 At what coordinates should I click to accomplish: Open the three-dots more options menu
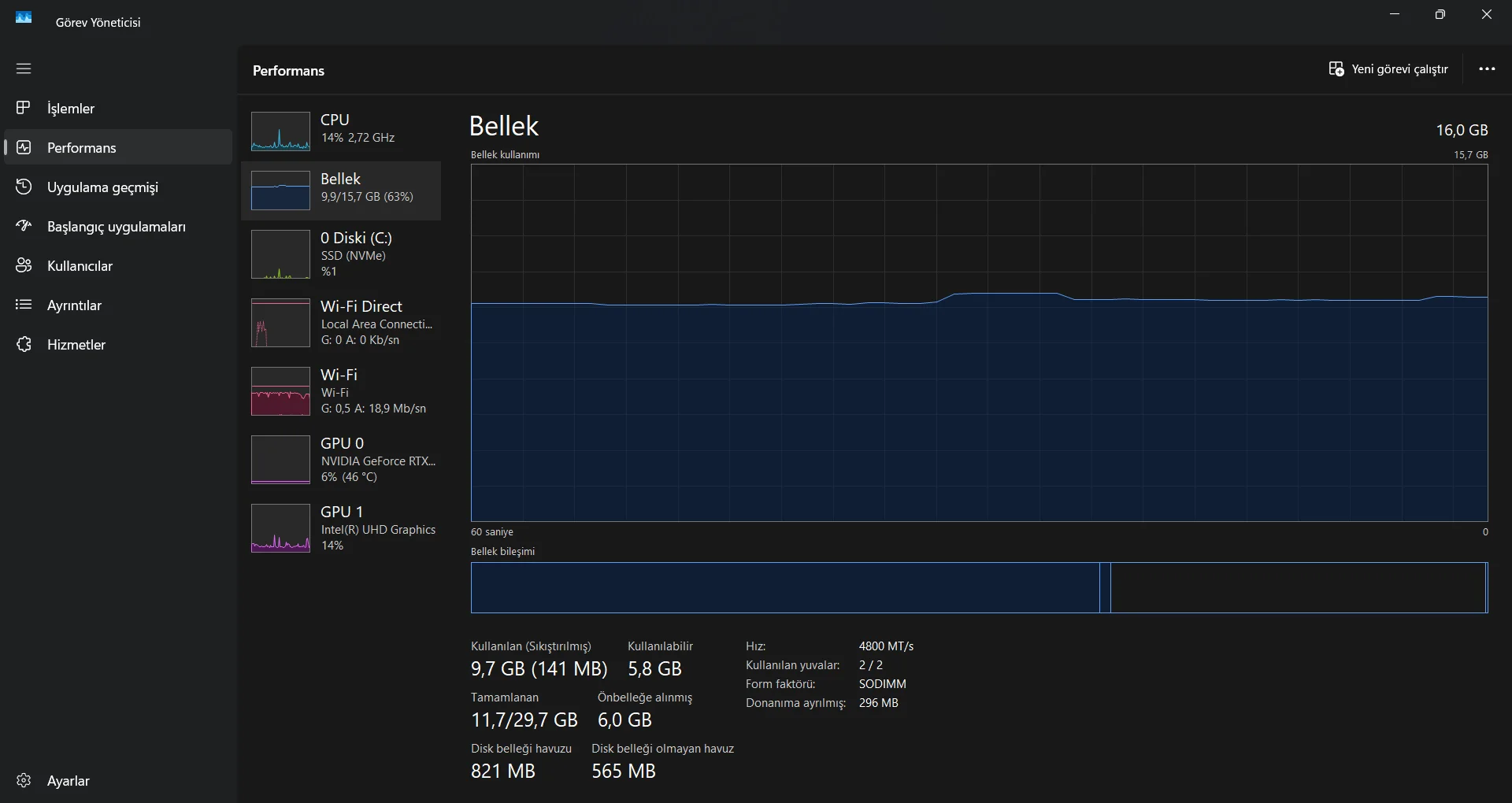pos(1487,69)
